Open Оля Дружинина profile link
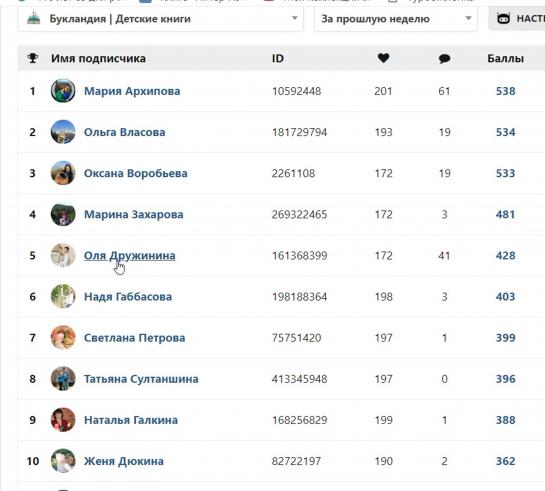Screen dimensions: 545x491 130,255
